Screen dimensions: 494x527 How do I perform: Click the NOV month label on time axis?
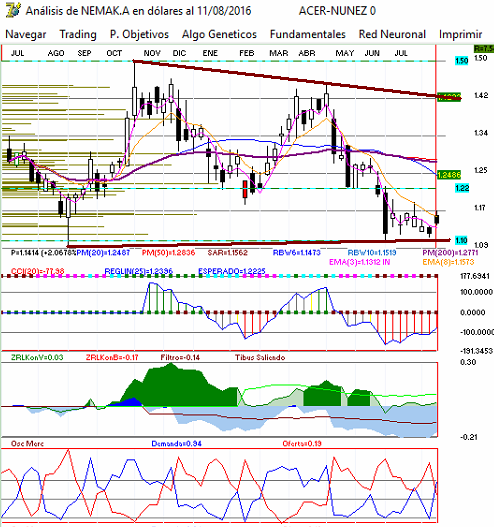[152, 53]
